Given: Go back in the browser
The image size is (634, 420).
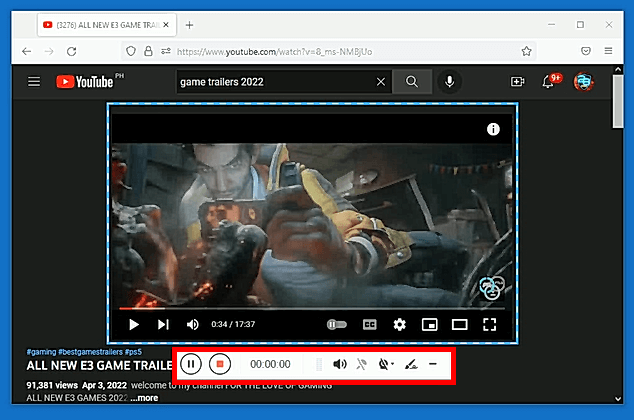Looking at the screenshot, I should coord(27,51).
